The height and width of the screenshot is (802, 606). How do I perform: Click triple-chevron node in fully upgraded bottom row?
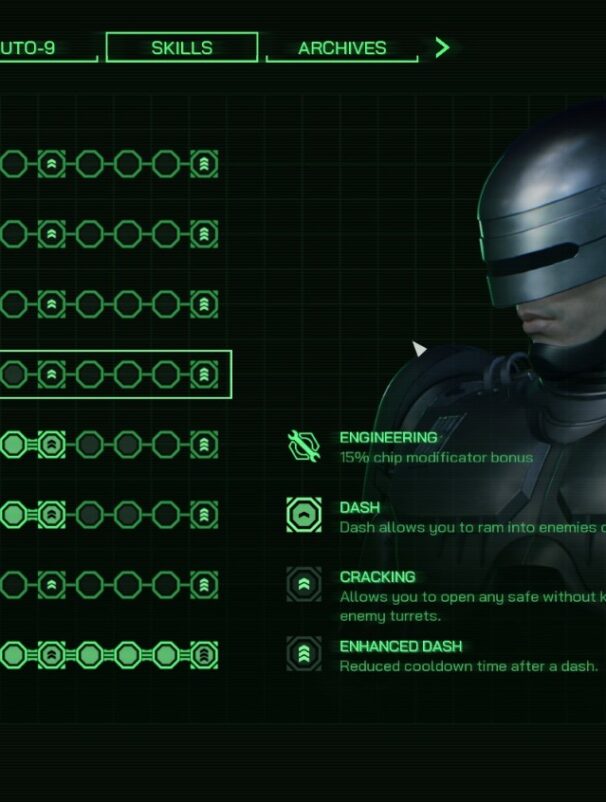pyautogui.click(x=204, y=655)
